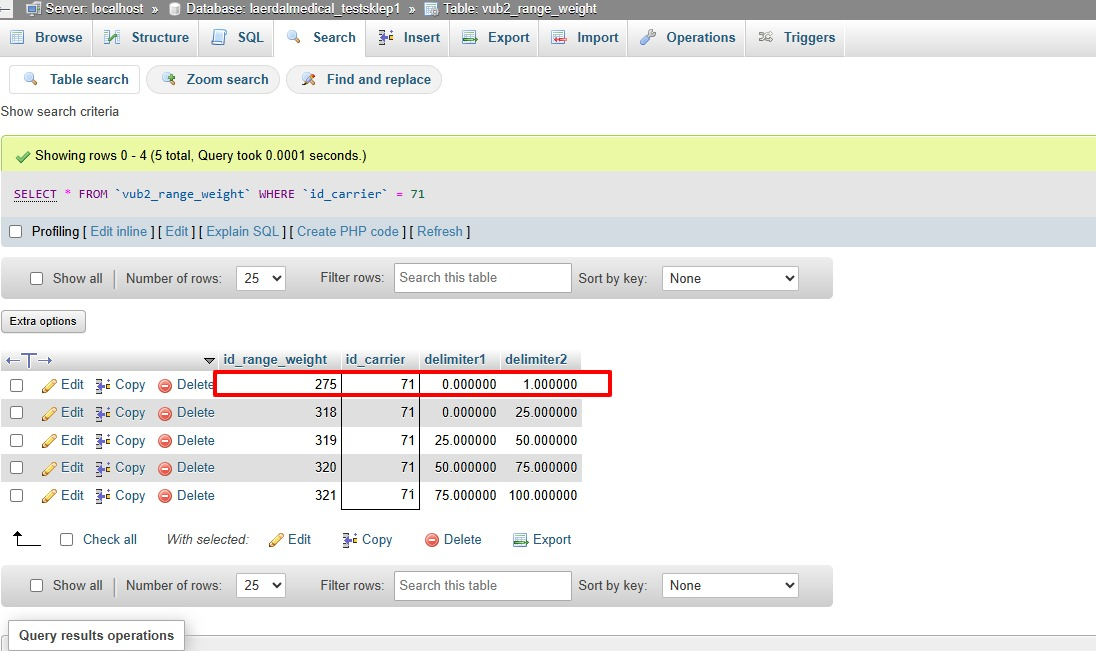Switch to the Structure tab

(146, 38)
